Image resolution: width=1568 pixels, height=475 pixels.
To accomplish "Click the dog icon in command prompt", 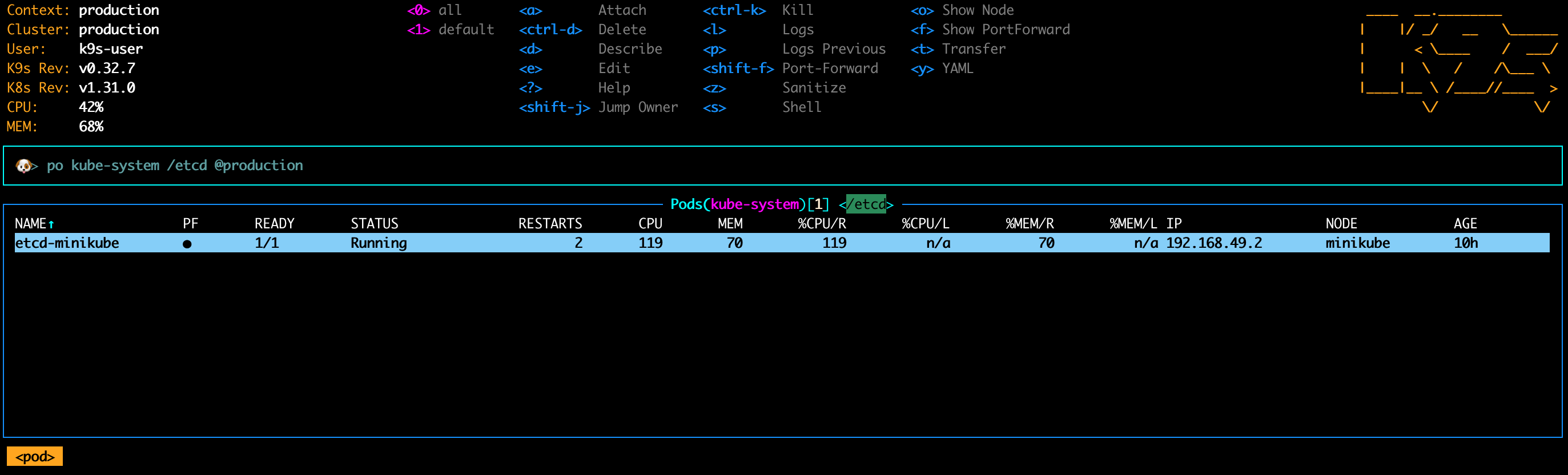I will (x=24, y=166).
